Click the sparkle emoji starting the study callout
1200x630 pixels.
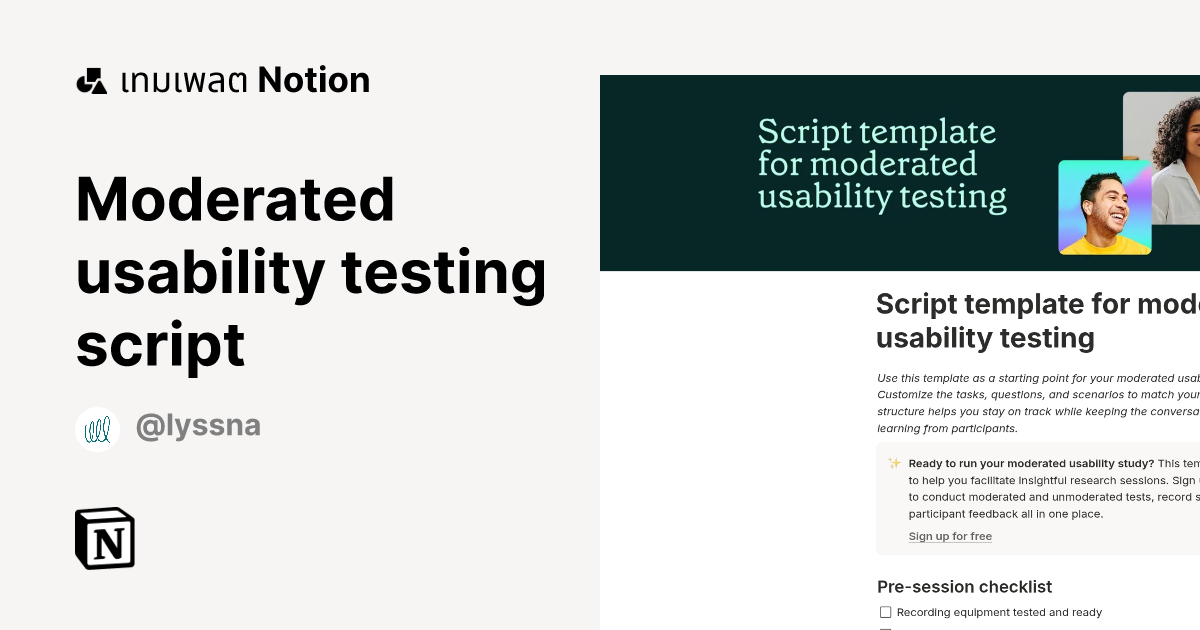click(892, 462)
